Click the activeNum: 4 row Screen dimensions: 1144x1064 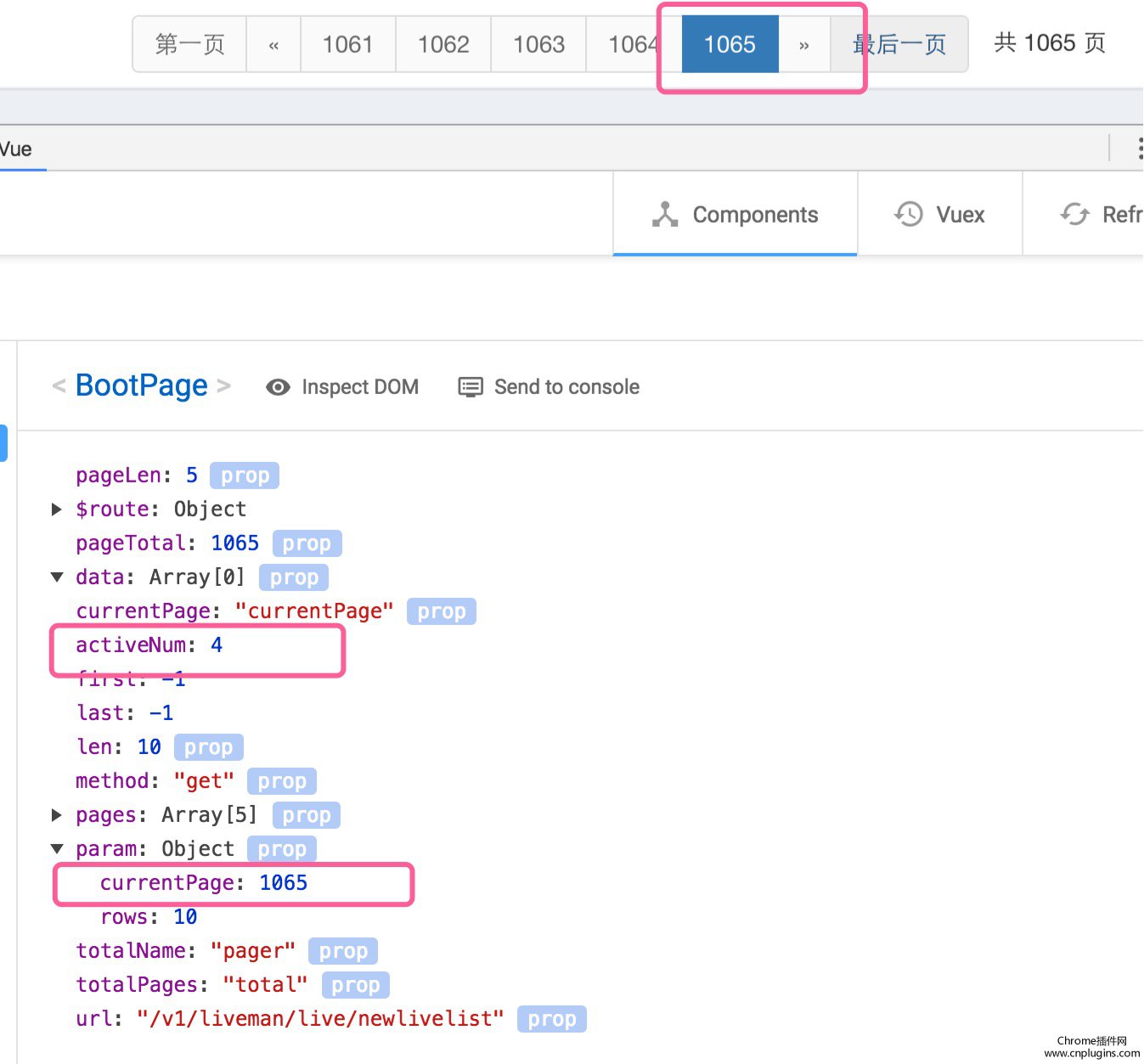149,645
